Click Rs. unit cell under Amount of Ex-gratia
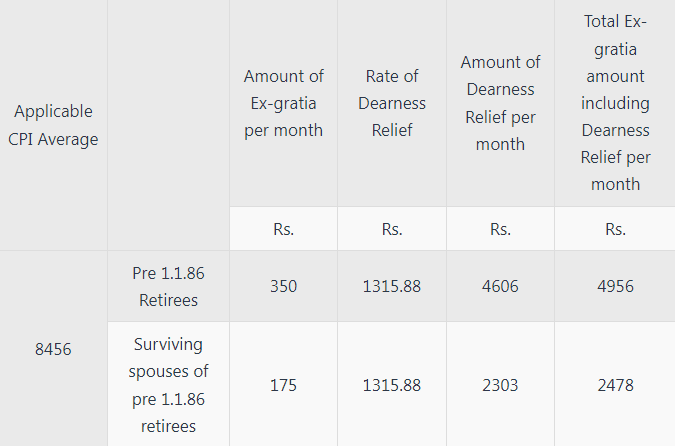This screenshot has height=446, width=675. click(283, 229)
